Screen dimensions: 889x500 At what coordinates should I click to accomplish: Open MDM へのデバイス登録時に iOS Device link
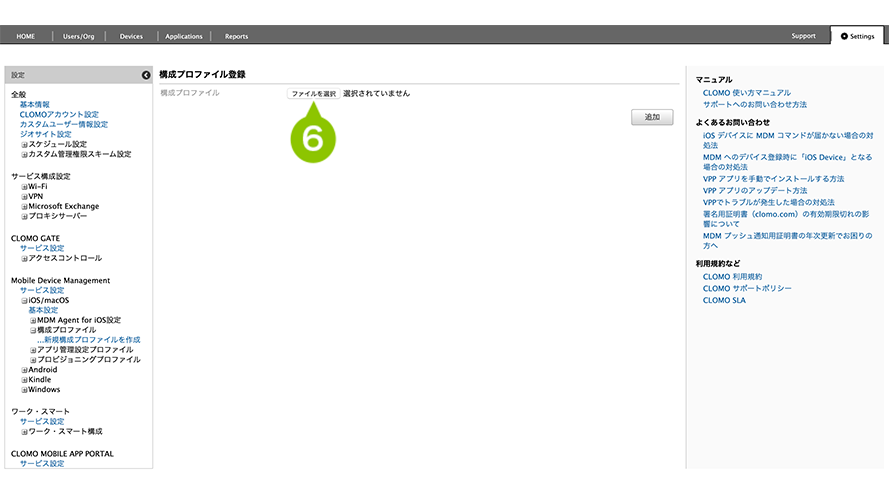pyautogui.click(x=788, y=162)
